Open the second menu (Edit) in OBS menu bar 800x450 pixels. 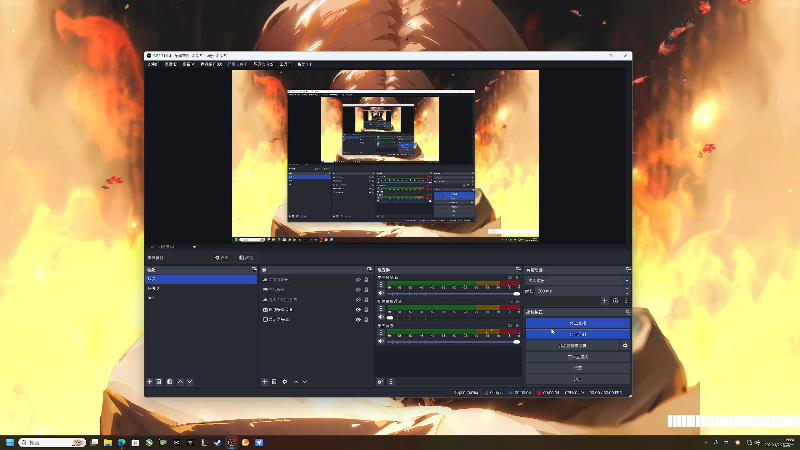click(x=170, y=64)
